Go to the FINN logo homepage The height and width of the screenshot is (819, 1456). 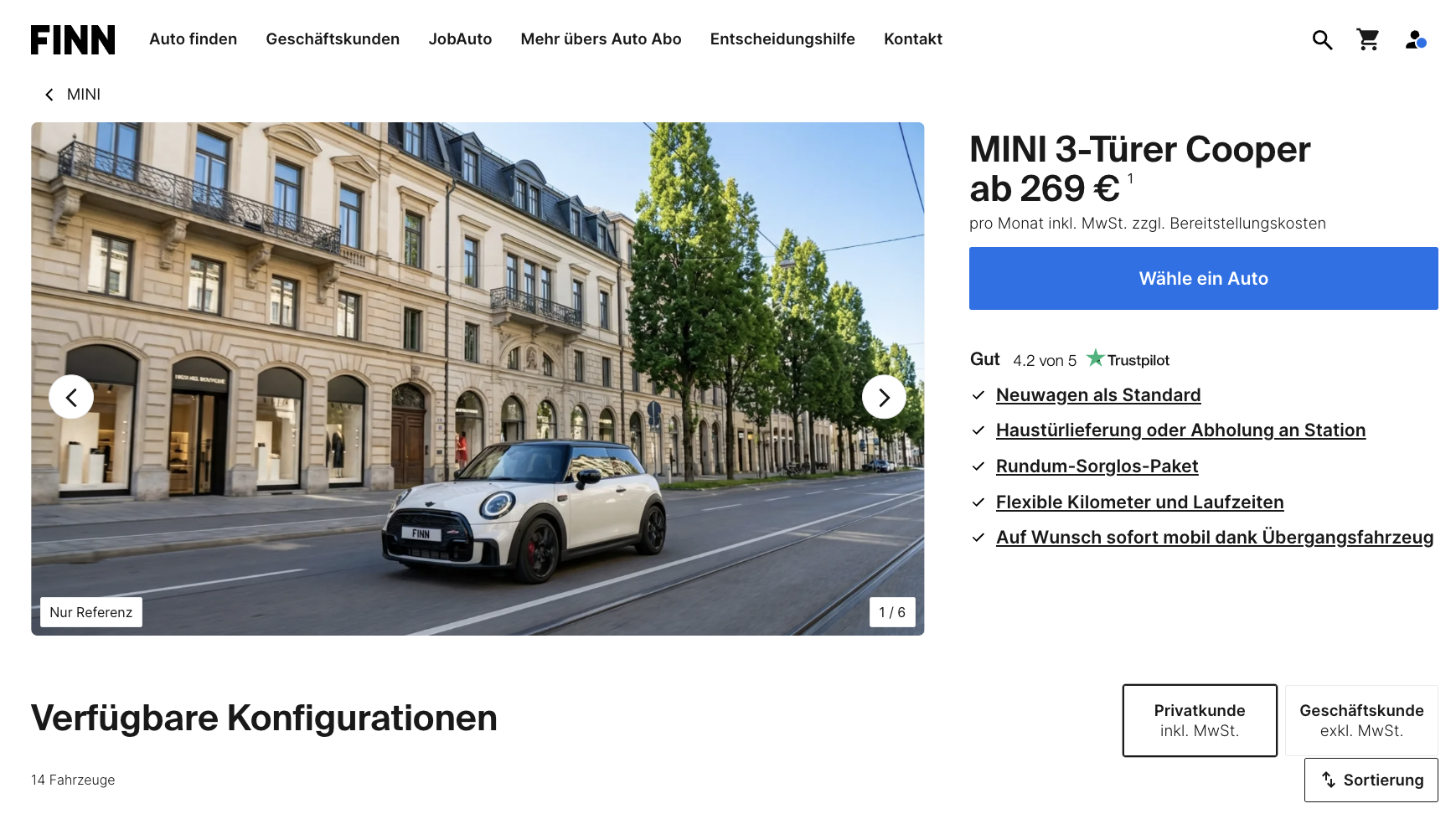73,39
